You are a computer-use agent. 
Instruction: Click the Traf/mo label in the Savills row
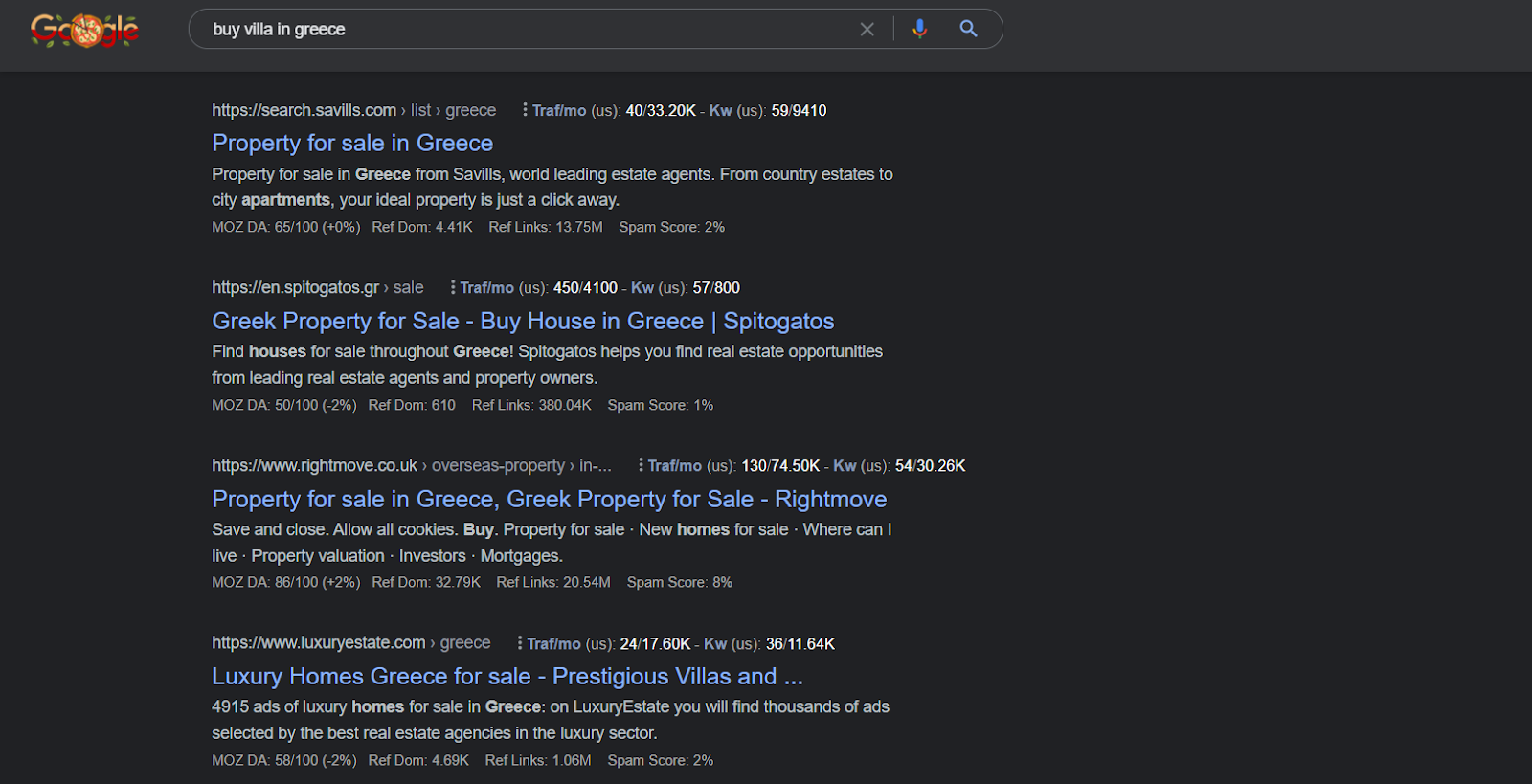[x=559, y=111]
